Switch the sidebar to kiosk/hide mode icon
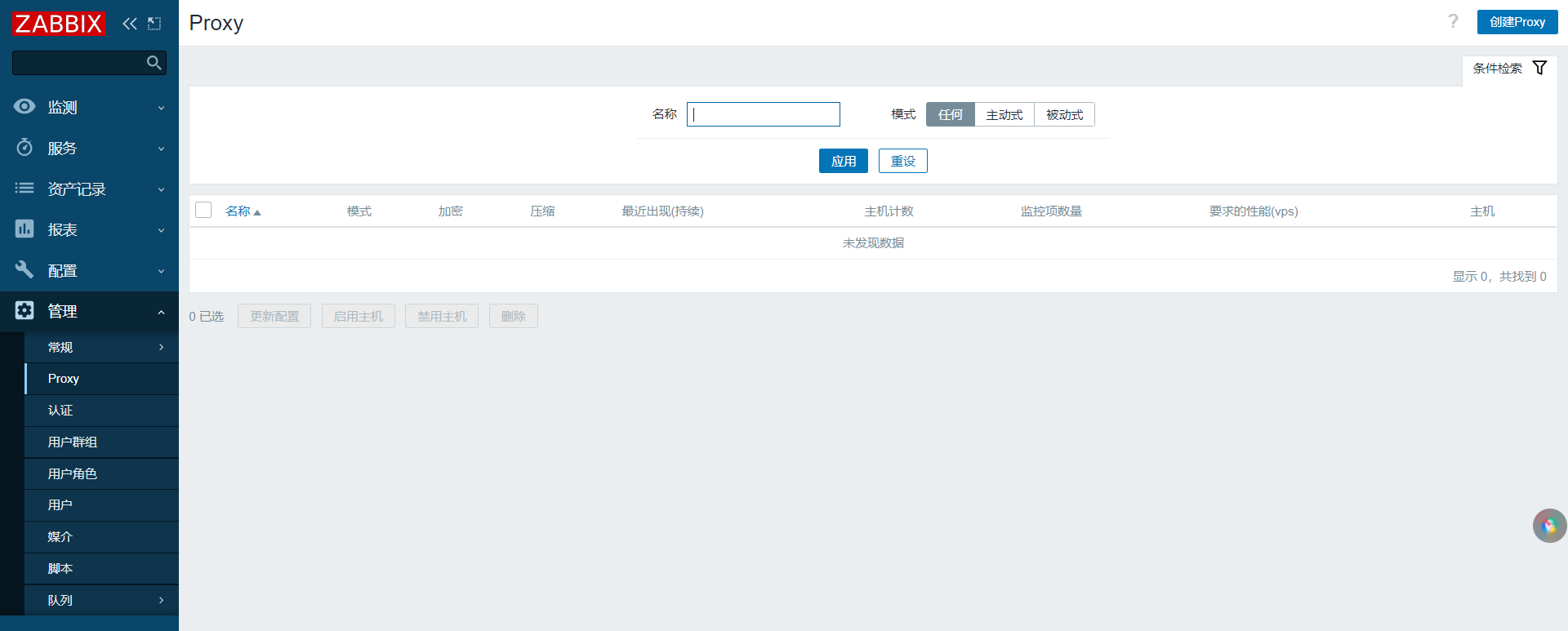The height and width of the screenshot is (631, 1568). (x=154, y=24)
